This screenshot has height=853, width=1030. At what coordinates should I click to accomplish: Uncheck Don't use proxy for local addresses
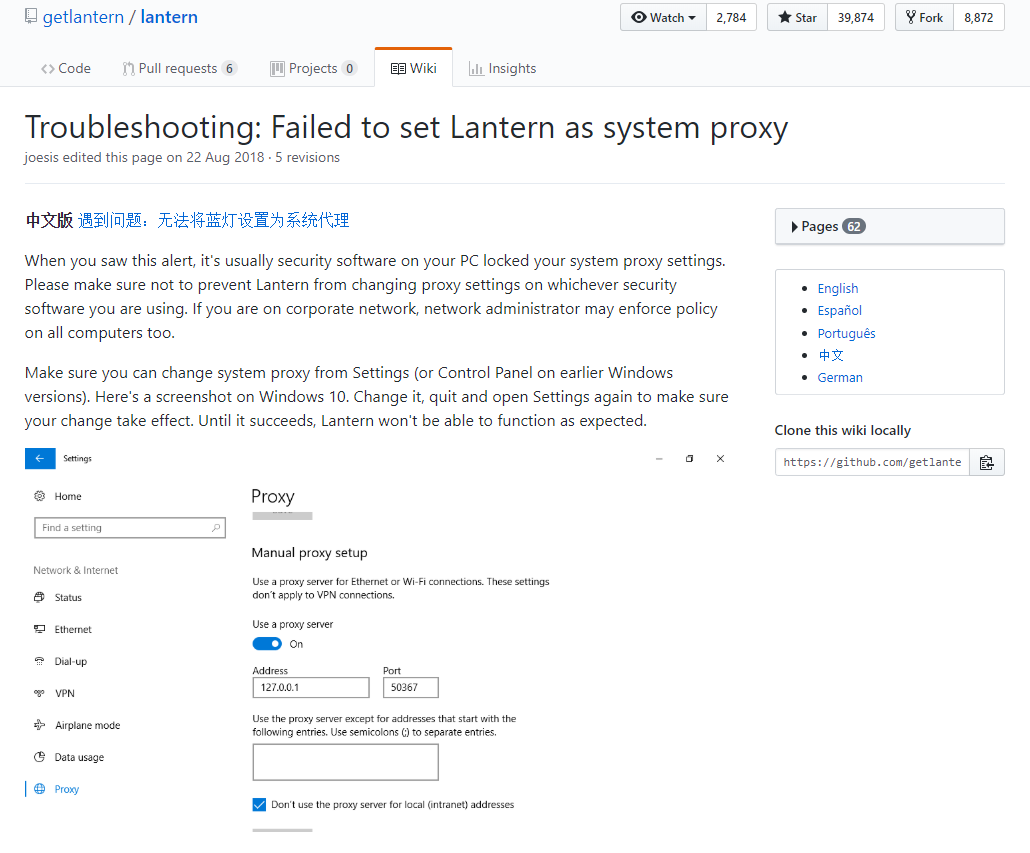[x=260, y=804]
